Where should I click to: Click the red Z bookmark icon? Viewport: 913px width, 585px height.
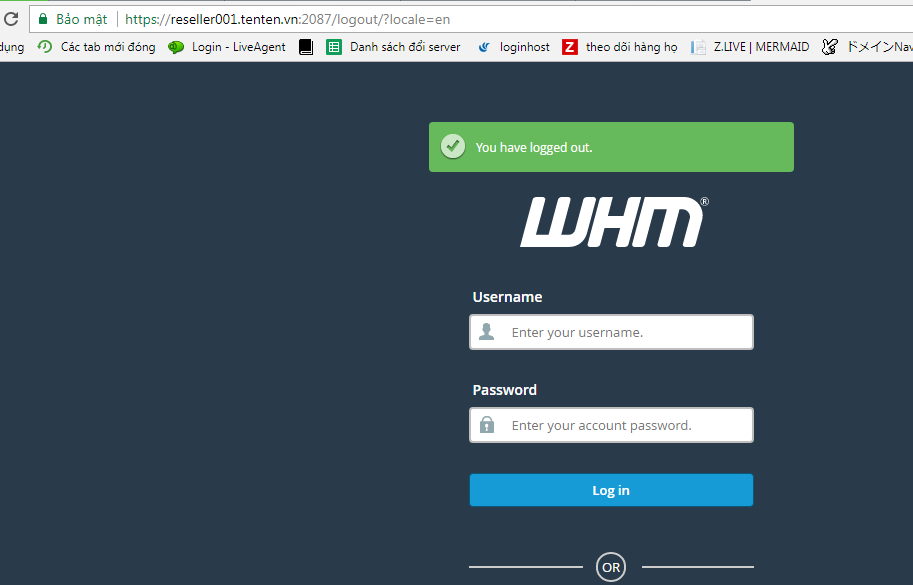coord(570,47)
